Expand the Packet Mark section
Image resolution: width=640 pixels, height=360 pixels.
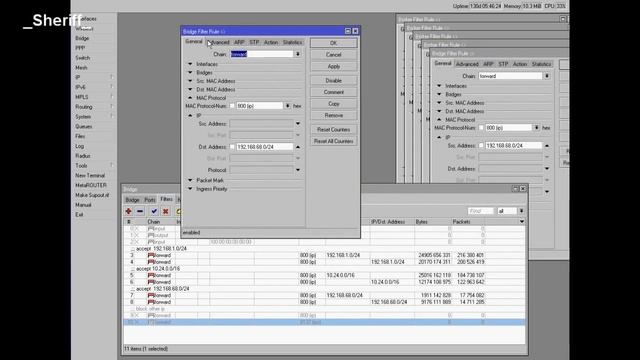[190, 180]
